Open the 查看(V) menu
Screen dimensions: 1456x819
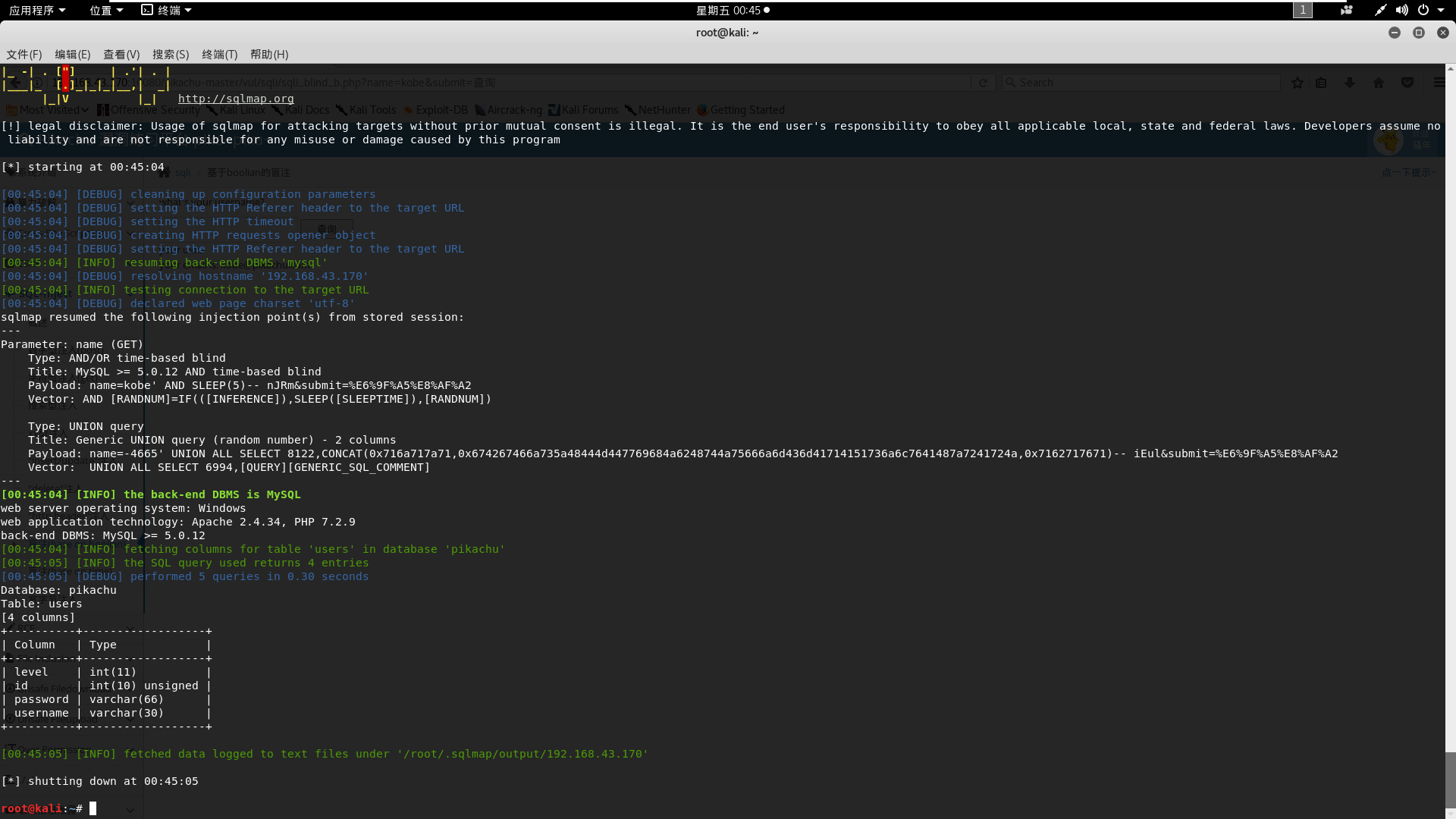(121, 55)
